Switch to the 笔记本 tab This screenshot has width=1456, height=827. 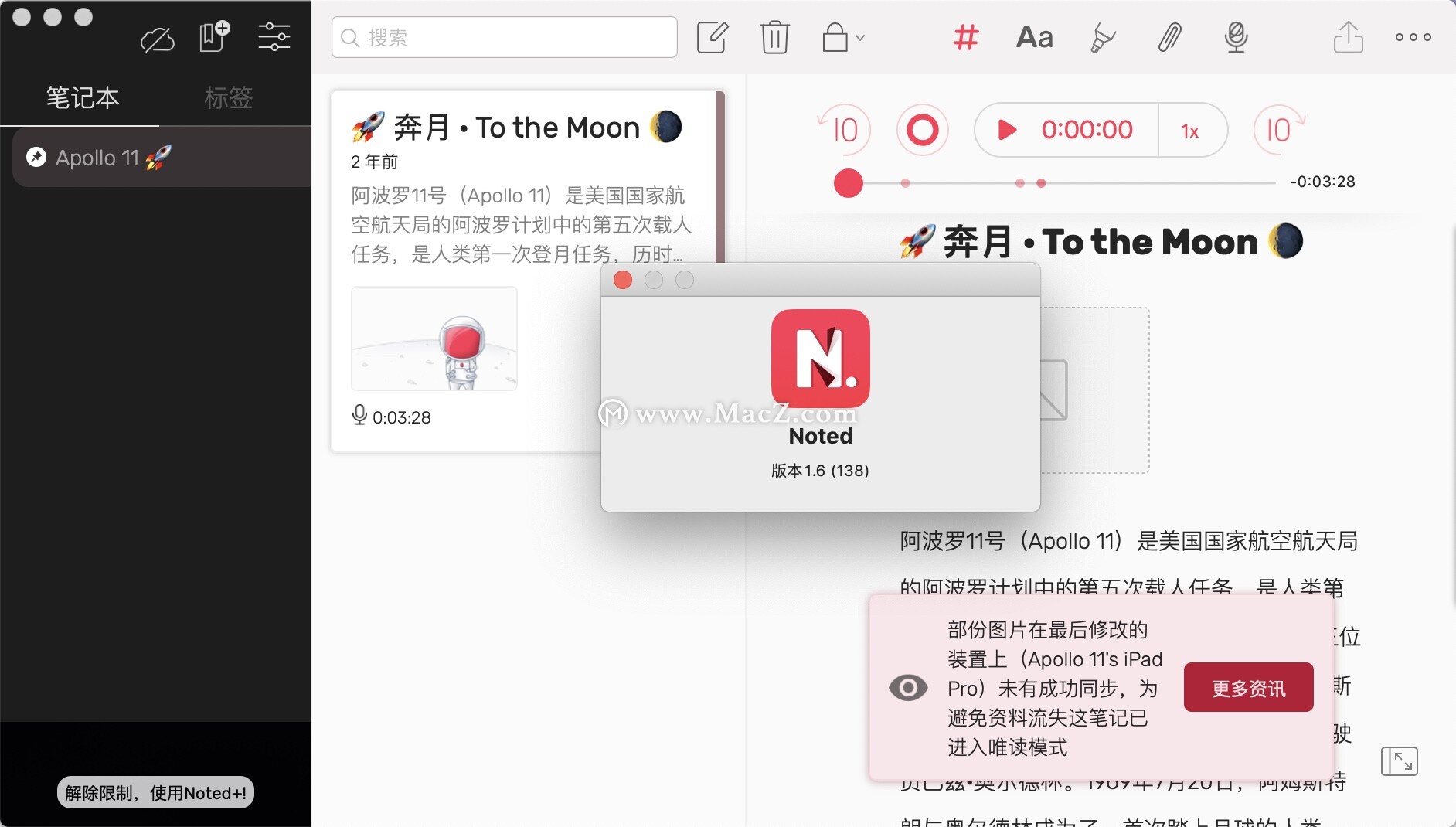82,97
